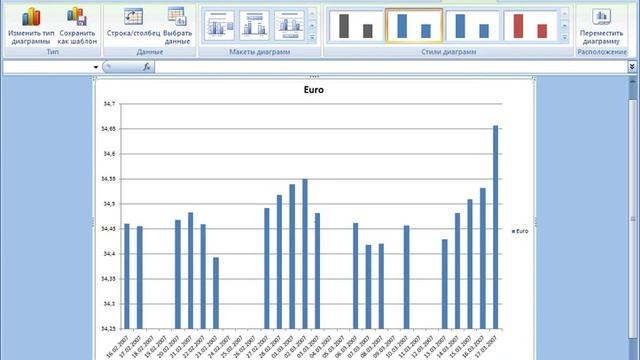Apply the dark gray chart style
The image size is (640, 360).
(356, 26)
